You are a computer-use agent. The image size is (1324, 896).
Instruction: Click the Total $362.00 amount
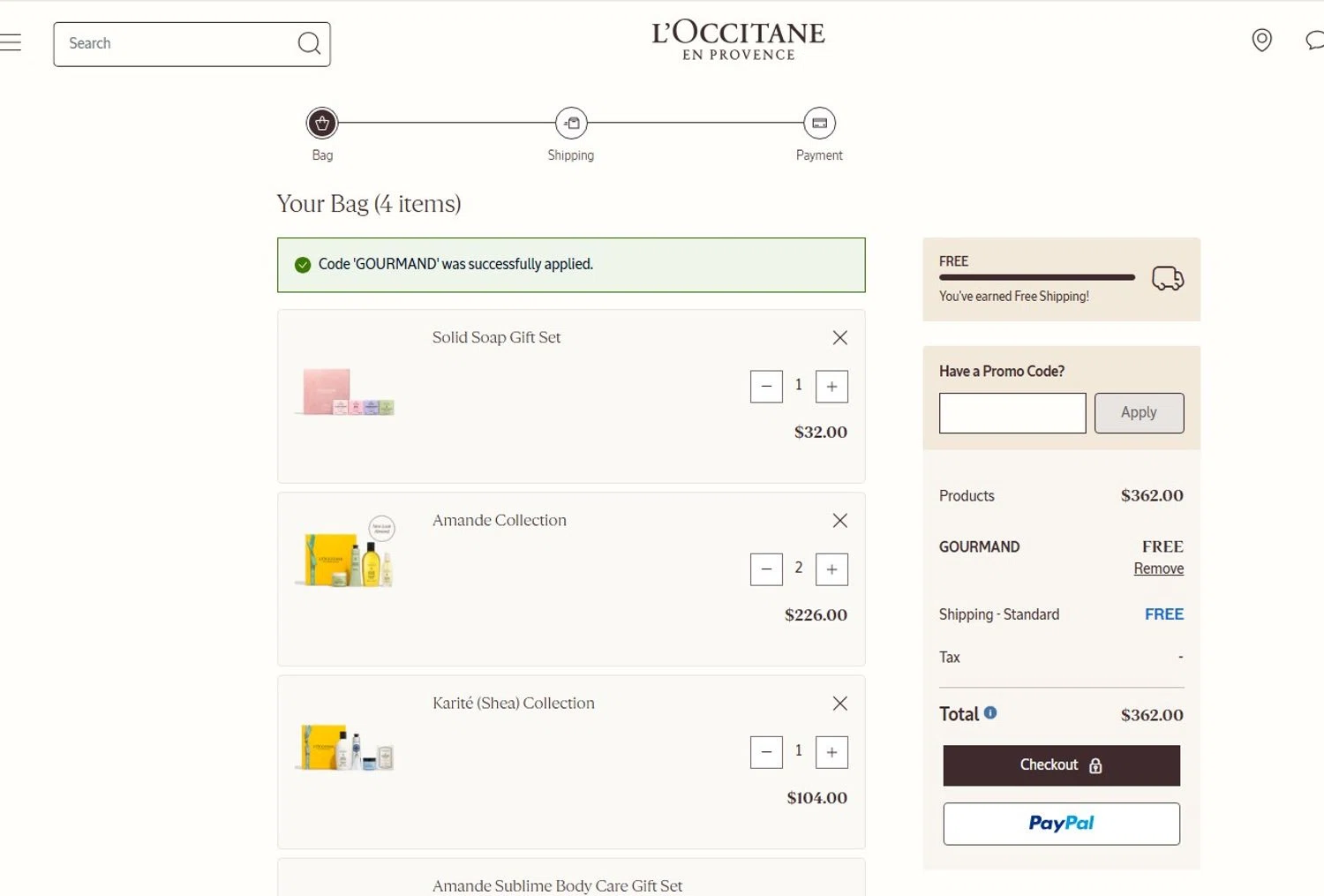(1152, 715)
